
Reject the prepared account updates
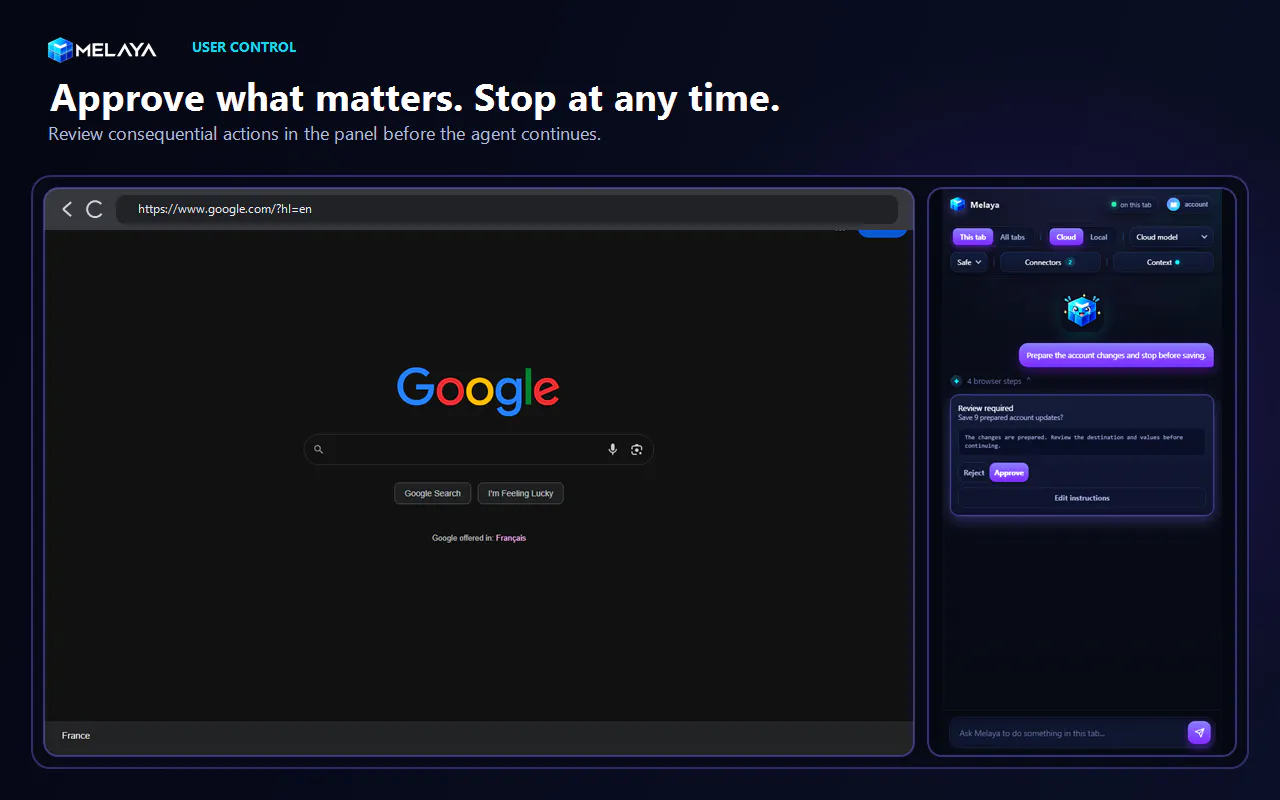(973, 473)
